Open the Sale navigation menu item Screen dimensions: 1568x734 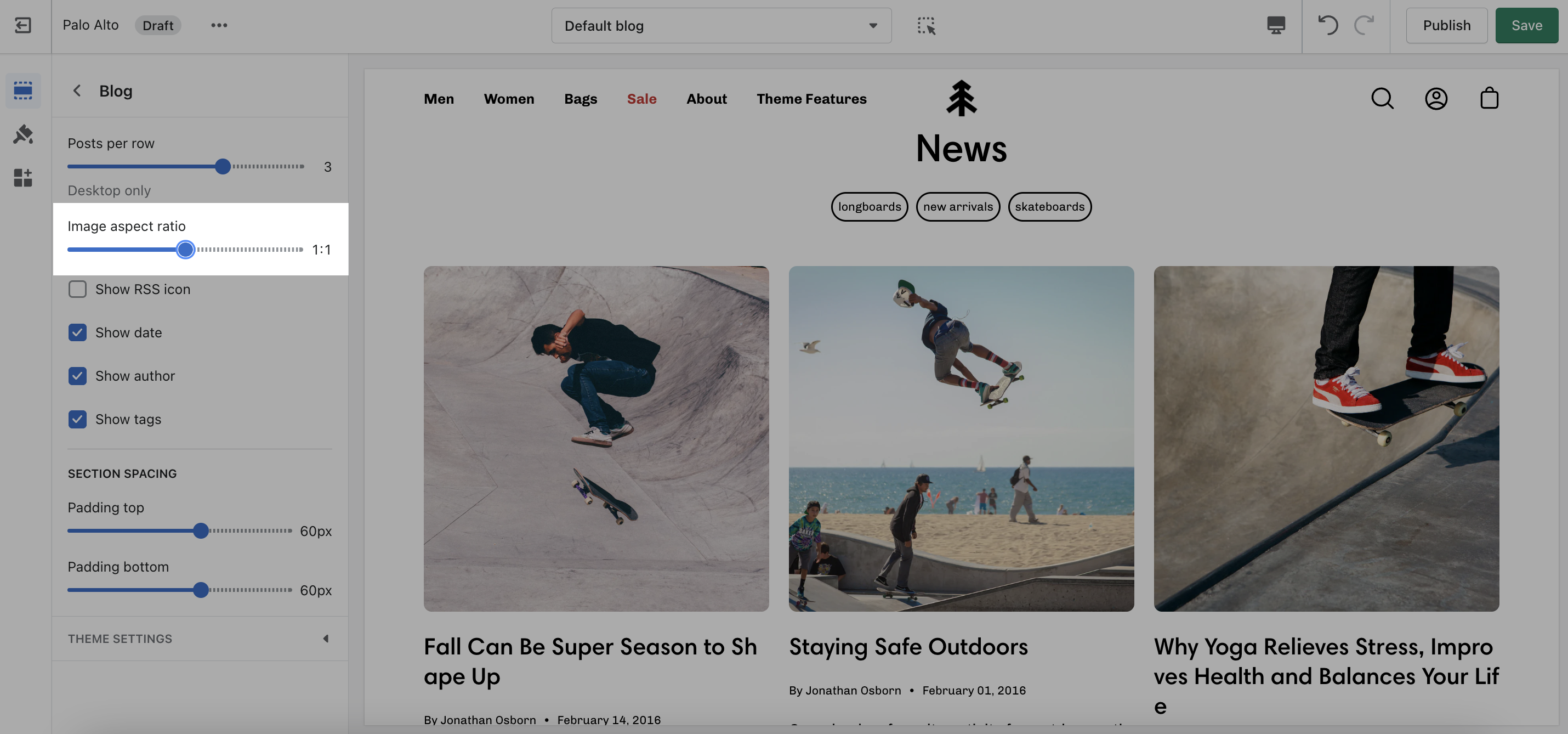point(641,99)
